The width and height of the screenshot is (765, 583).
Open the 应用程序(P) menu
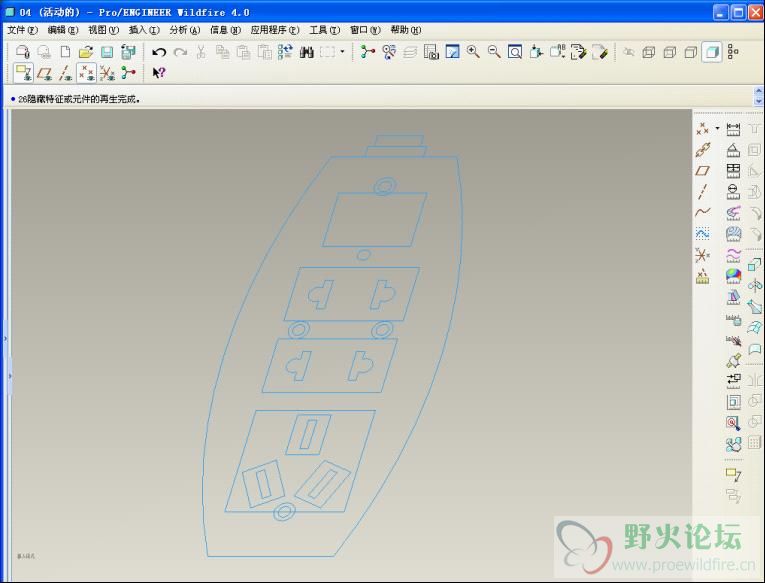pos(275,30)
